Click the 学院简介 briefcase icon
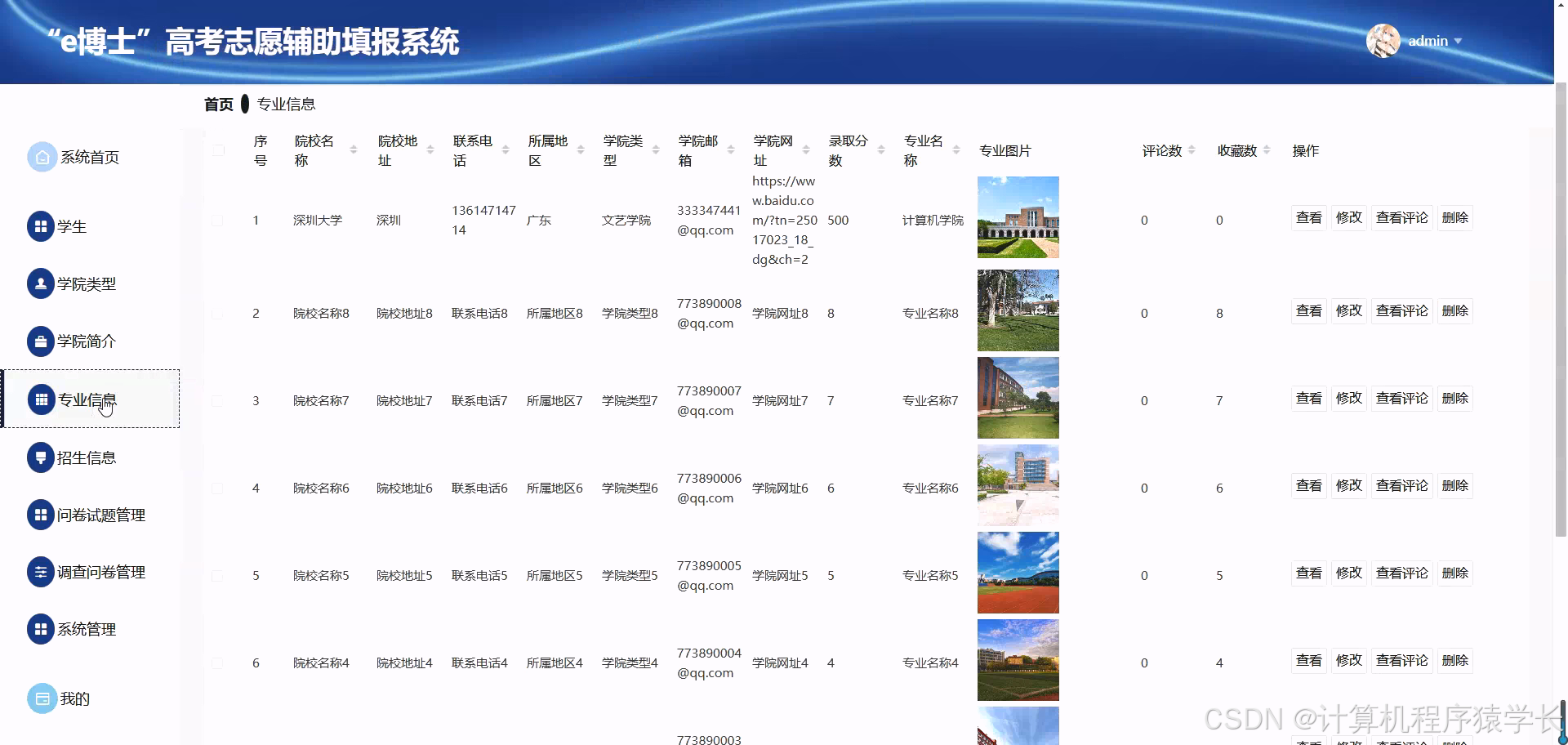The width and height of the screenshot is (1568, 745). 41,341
